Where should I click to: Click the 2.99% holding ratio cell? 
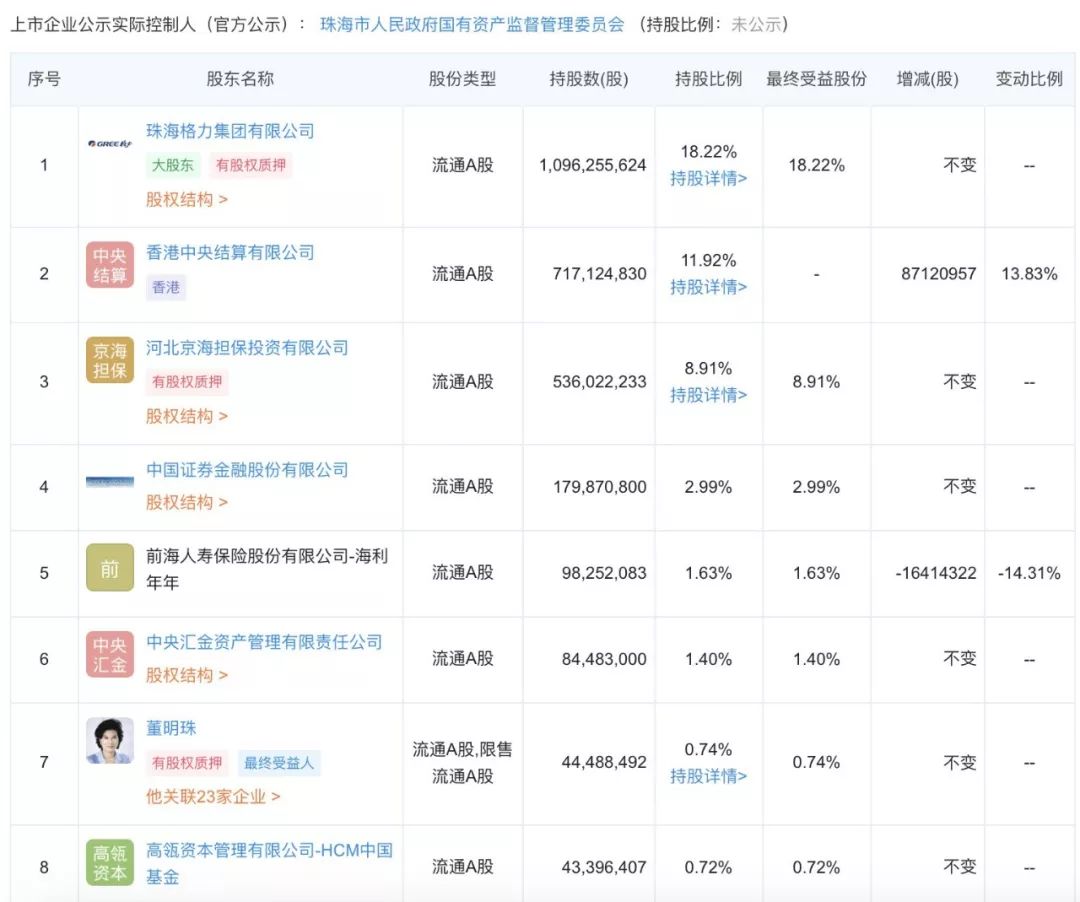coord(709,487)
